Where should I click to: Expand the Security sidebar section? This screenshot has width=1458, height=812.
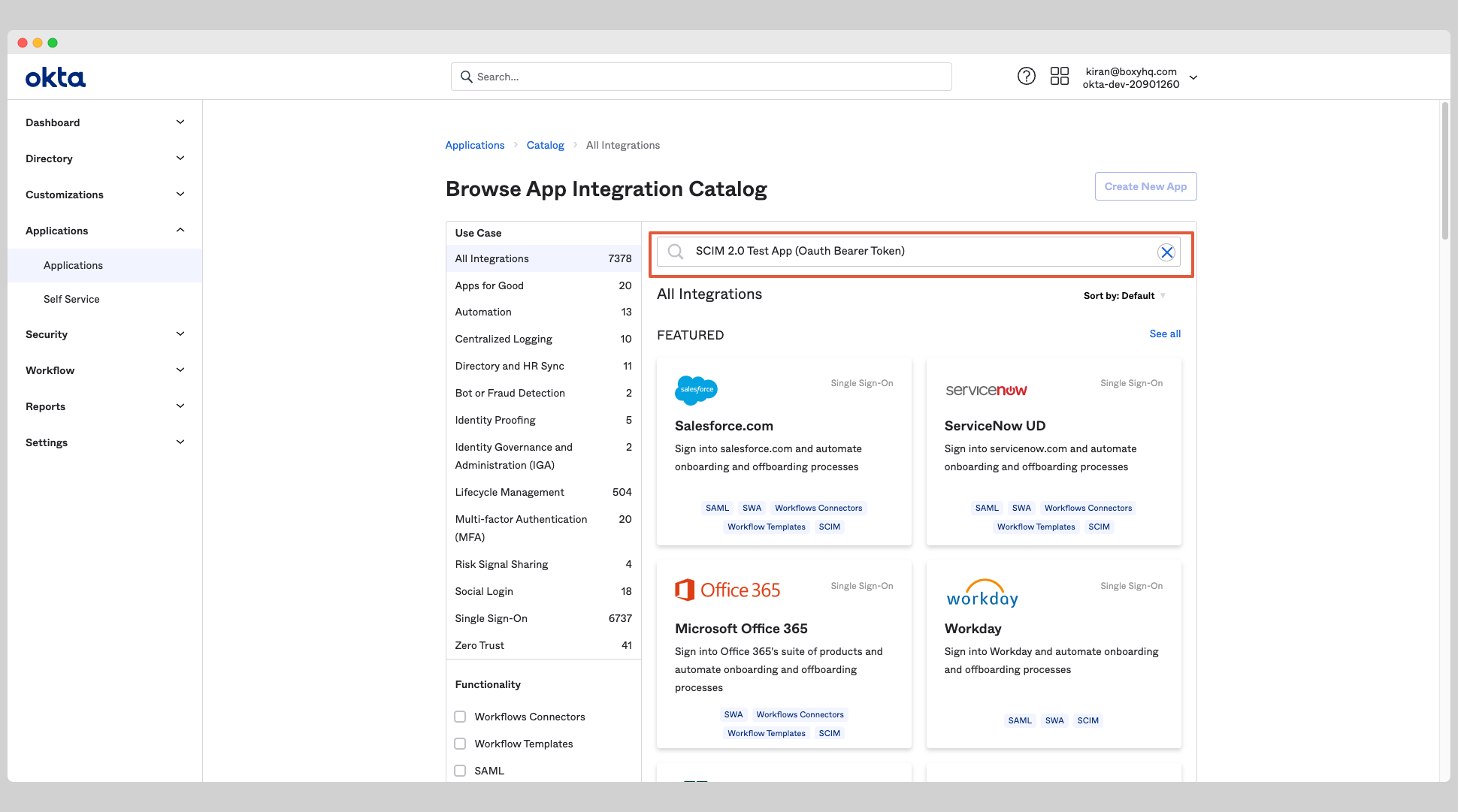[x=180, y=334]
